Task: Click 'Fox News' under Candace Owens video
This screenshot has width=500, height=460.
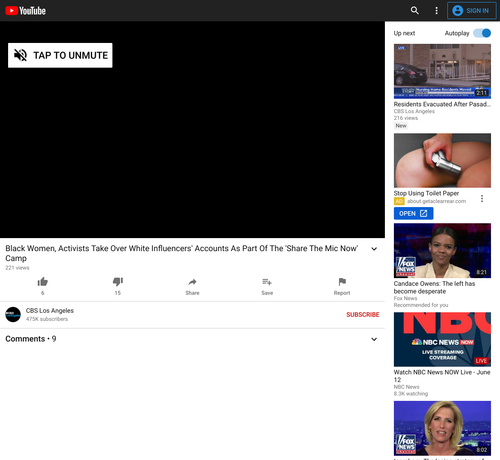Action: tap(405, 298)
